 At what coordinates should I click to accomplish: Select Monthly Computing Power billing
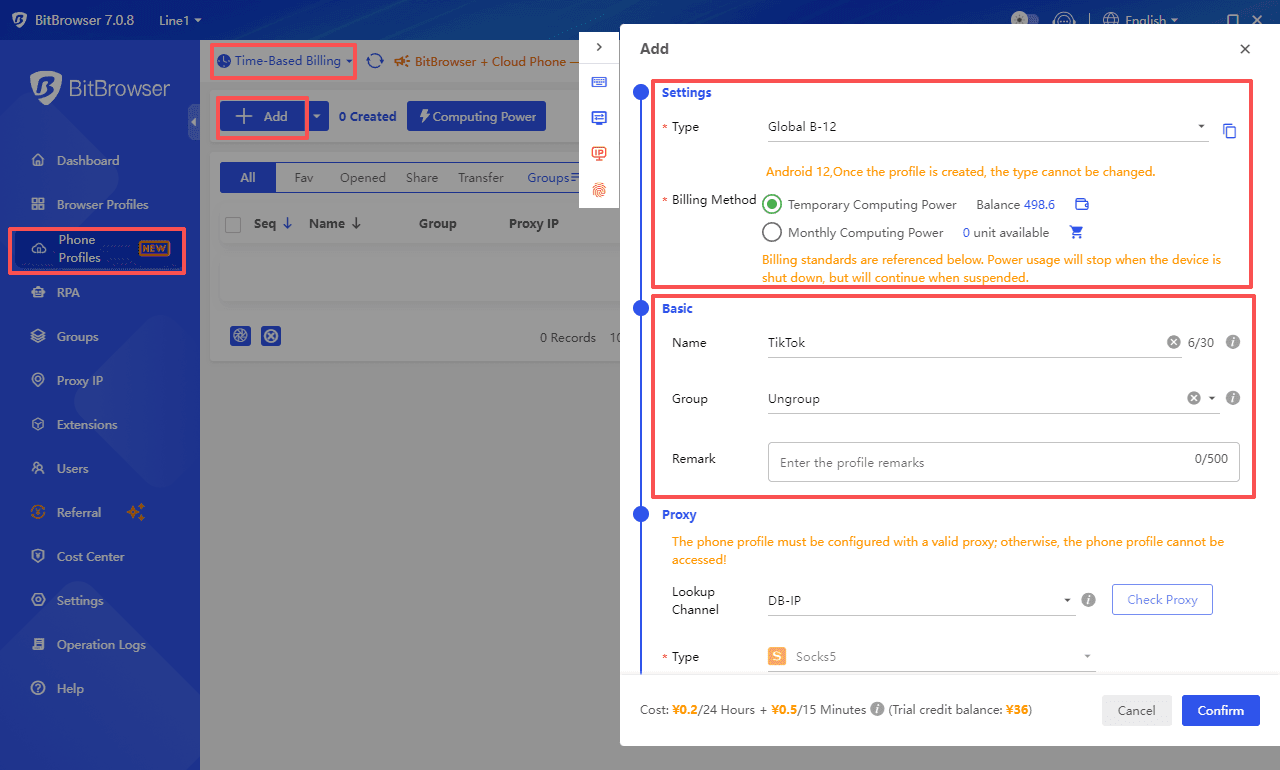[x=772, y=233]
